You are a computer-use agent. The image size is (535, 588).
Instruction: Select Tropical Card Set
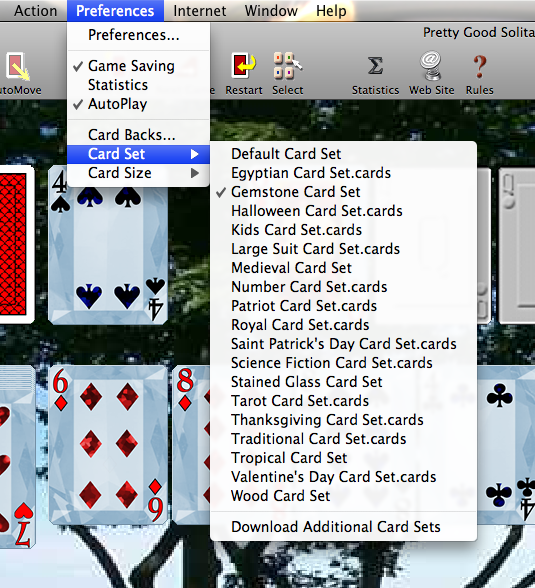click(x=343, y=458)
